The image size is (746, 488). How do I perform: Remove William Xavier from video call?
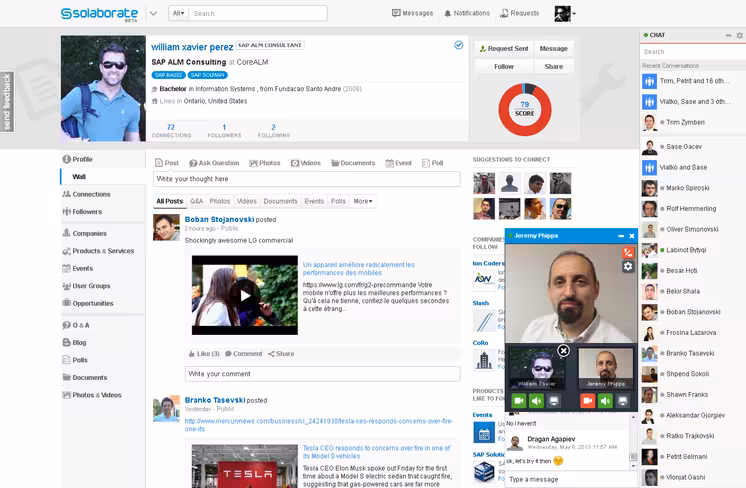(x=563, y=351)
